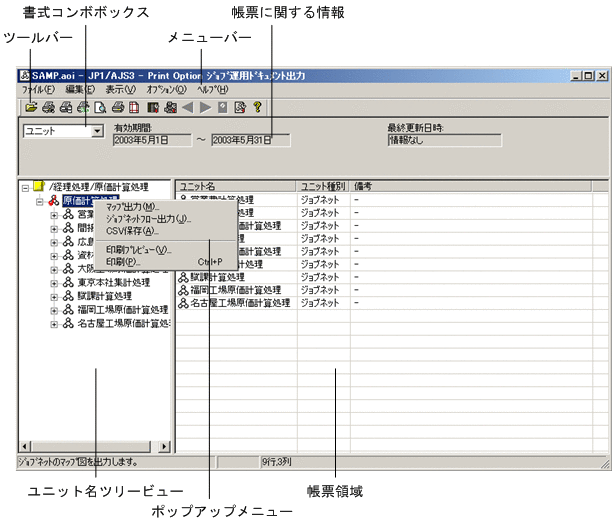Expand the 名古屋工場原価計算処理 tree node
This screenshot has width=615, height=524.
pos(54,324)
